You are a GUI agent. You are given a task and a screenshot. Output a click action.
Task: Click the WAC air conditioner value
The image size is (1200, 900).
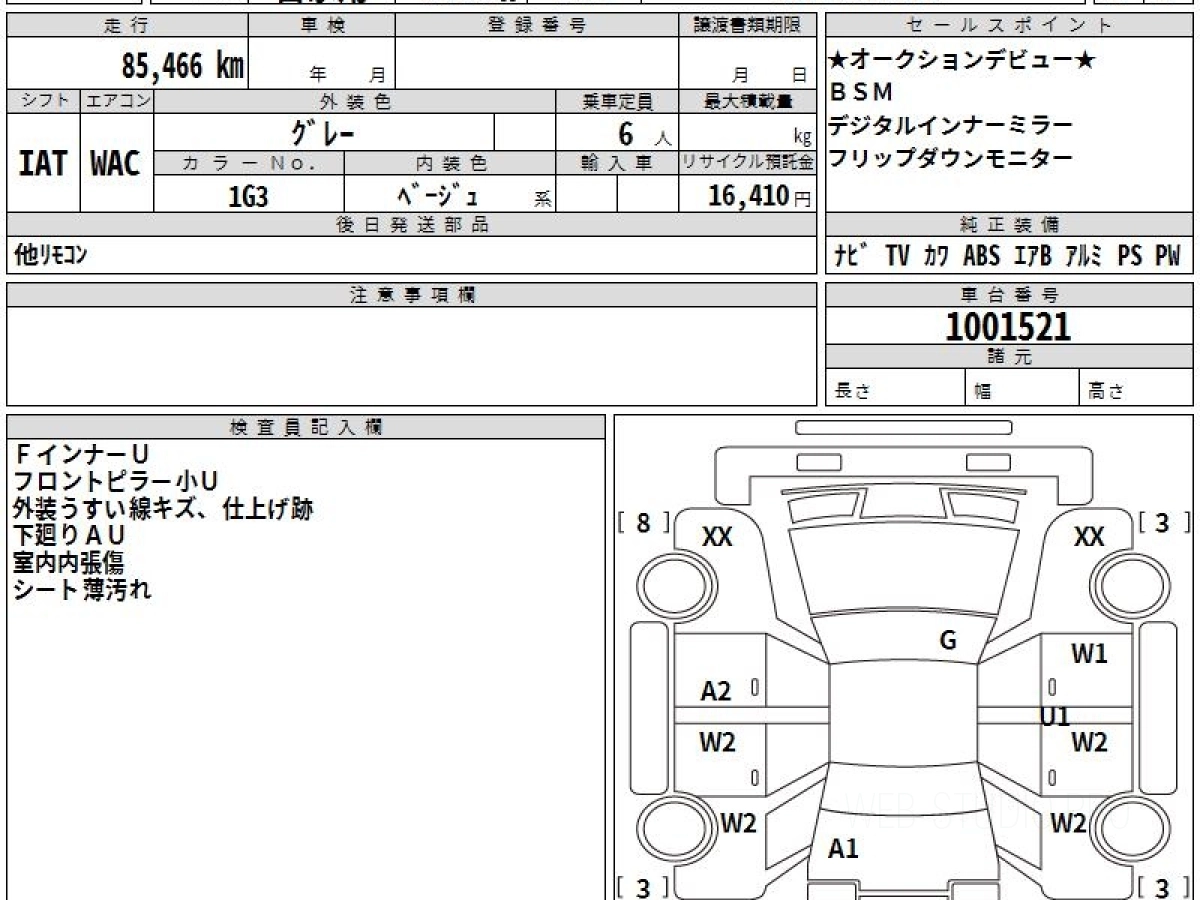tap(116, 164)
